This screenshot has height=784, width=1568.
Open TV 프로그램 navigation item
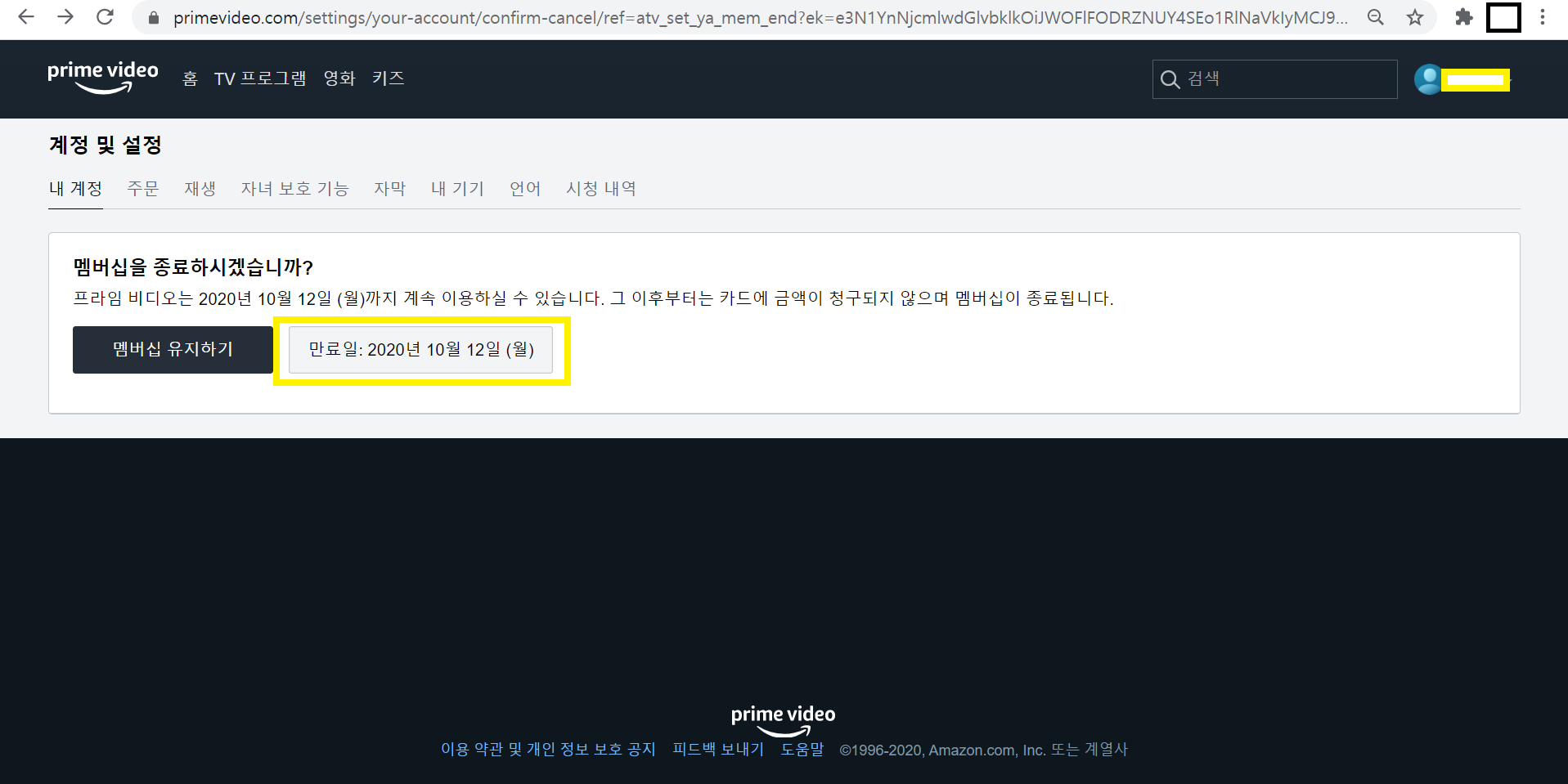[x=260, y=78]
